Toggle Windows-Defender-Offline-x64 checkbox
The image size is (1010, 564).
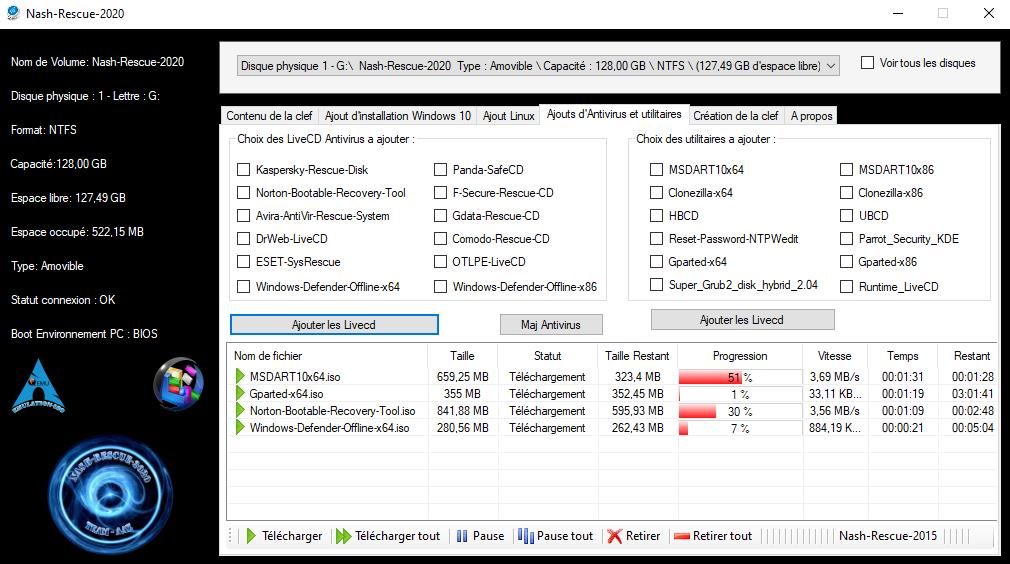pos(243,287)
